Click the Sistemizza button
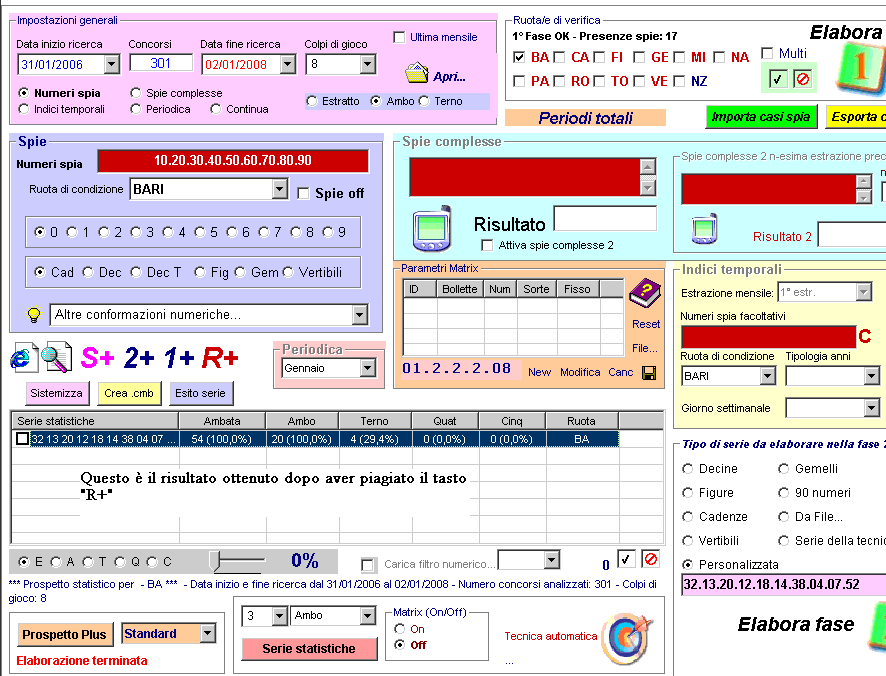Screen dimensions: 886x676 (x=57, y=393)
